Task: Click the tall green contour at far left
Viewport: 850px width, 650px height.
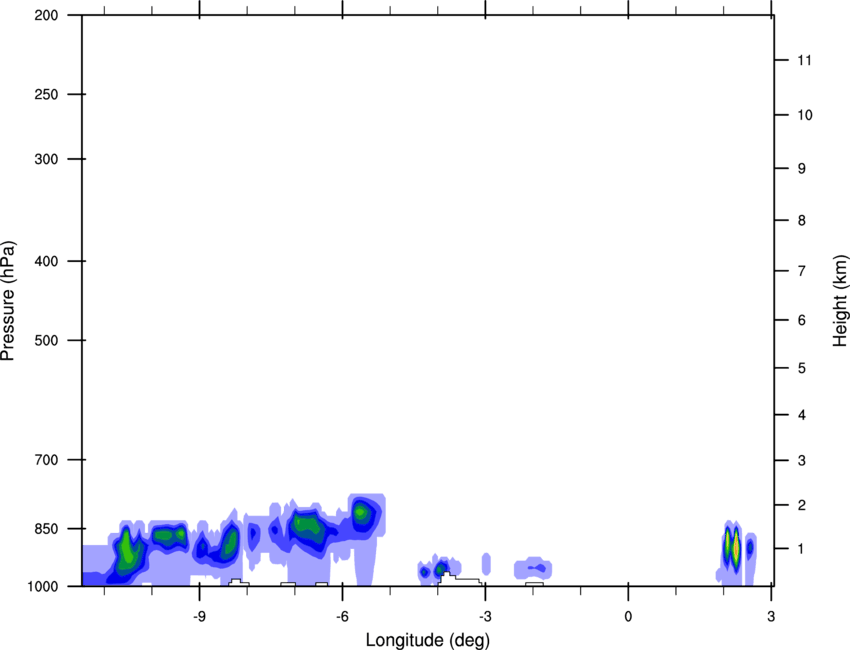Action: click(x=126, y=553)
